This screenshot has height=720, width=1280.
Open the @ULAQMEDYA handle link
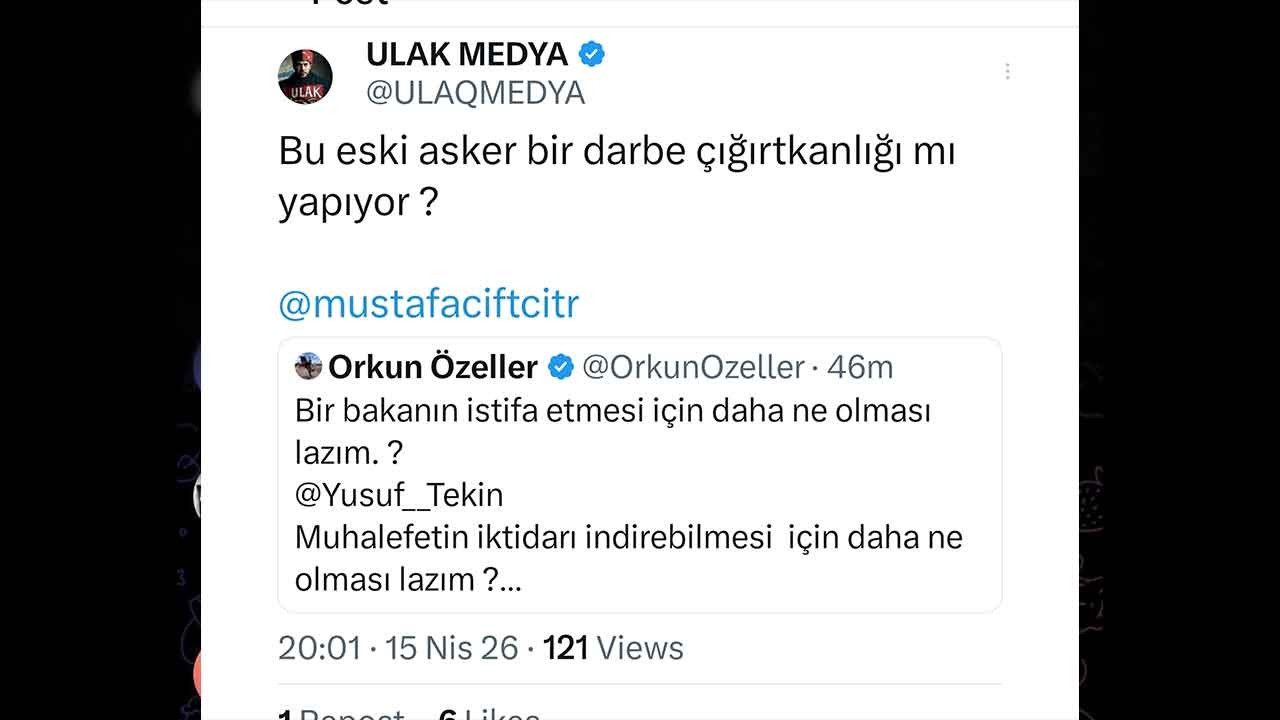click(475, 93)
